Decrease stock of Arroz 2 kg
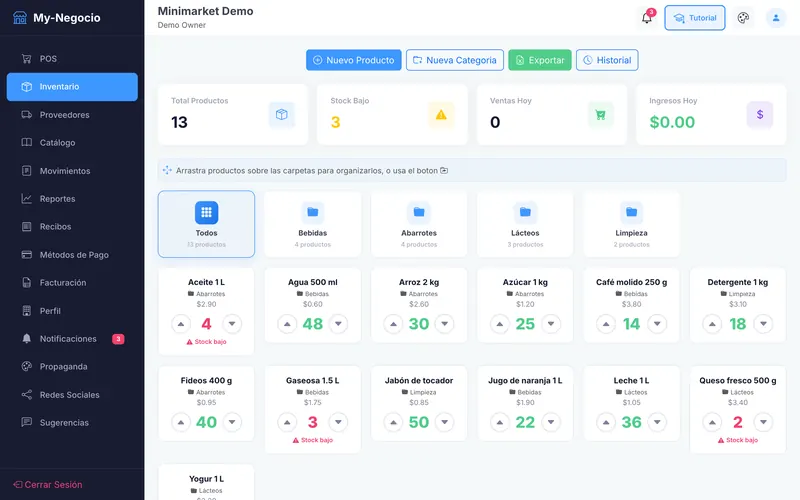800x500 pixels. coord(444,323)
